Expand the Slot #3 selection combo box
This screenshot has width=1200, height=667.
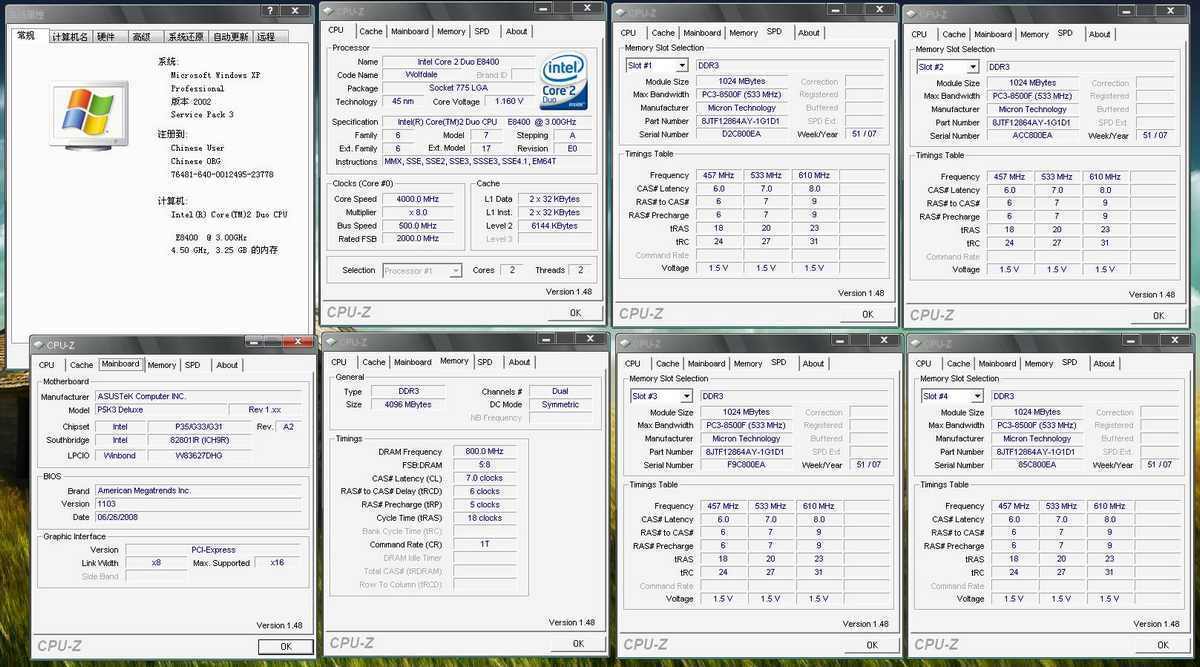(685, 396)
